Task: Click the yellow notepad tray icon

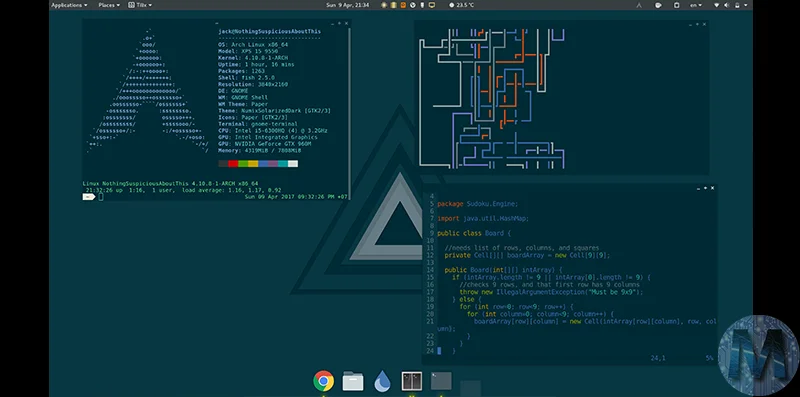Action: coord(394,5)
